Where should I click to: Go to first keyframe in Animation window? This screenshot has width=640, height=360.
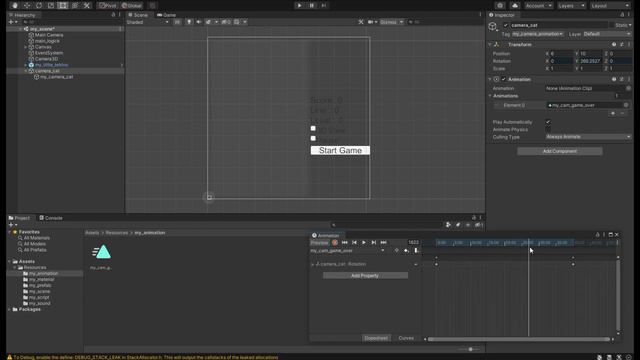click(x=344, y=242)
